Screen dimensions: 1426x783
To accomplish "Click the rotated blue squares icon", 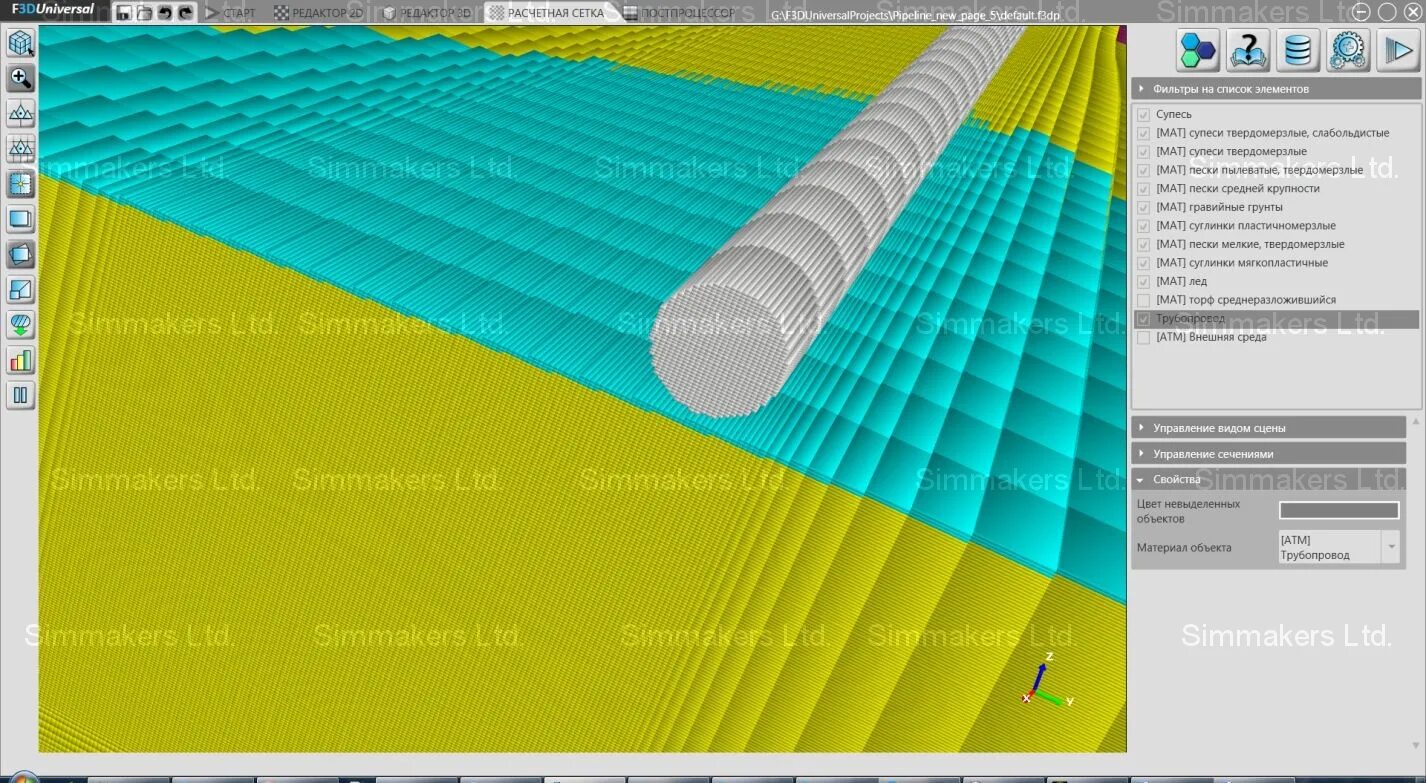I will coord(21,255).
